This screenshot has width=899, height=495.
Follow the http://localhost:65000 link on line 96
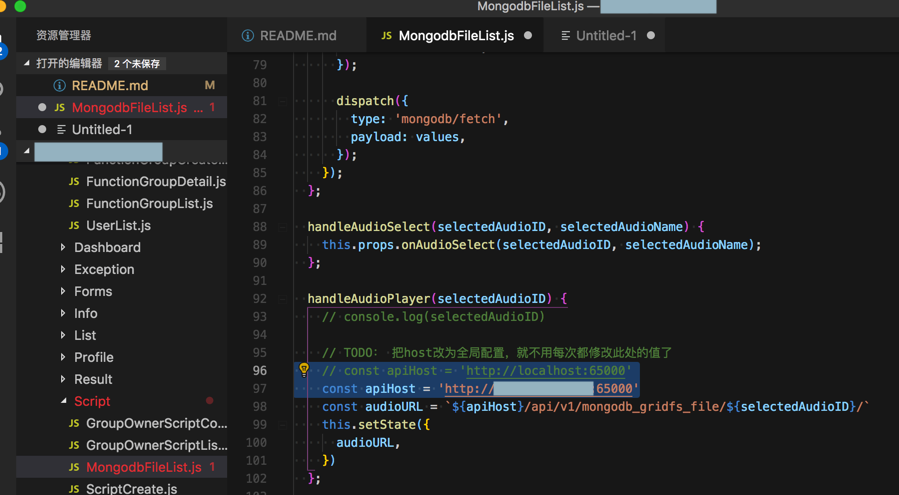click(x=545, y=371)
